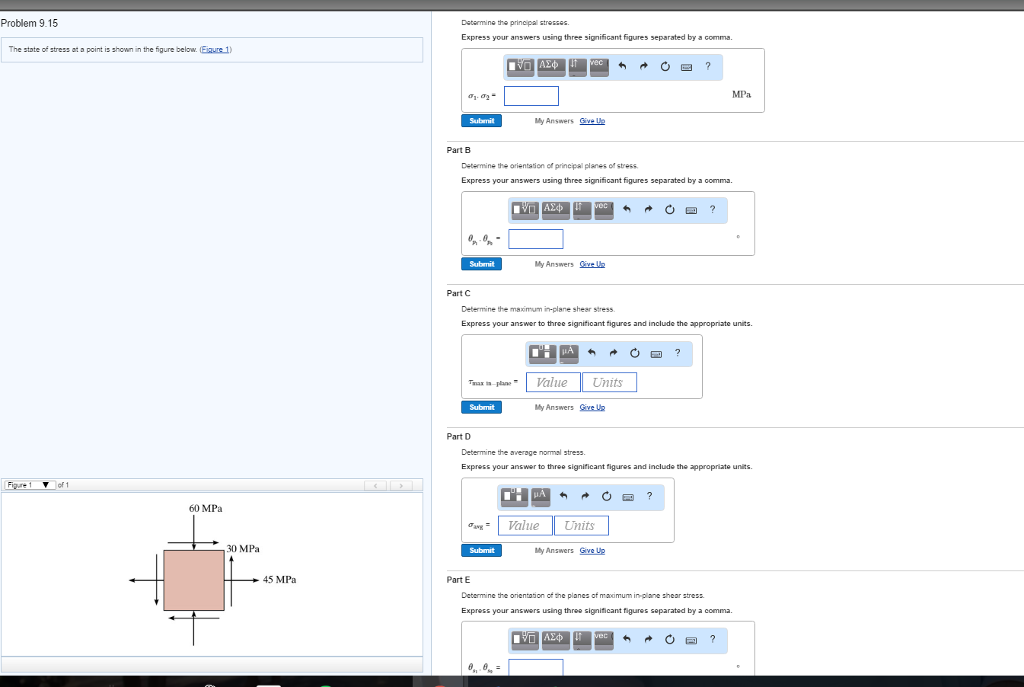Go to the next figure with the right arrow
Viewport: 1024px width, 687px height.
point(401,485)
